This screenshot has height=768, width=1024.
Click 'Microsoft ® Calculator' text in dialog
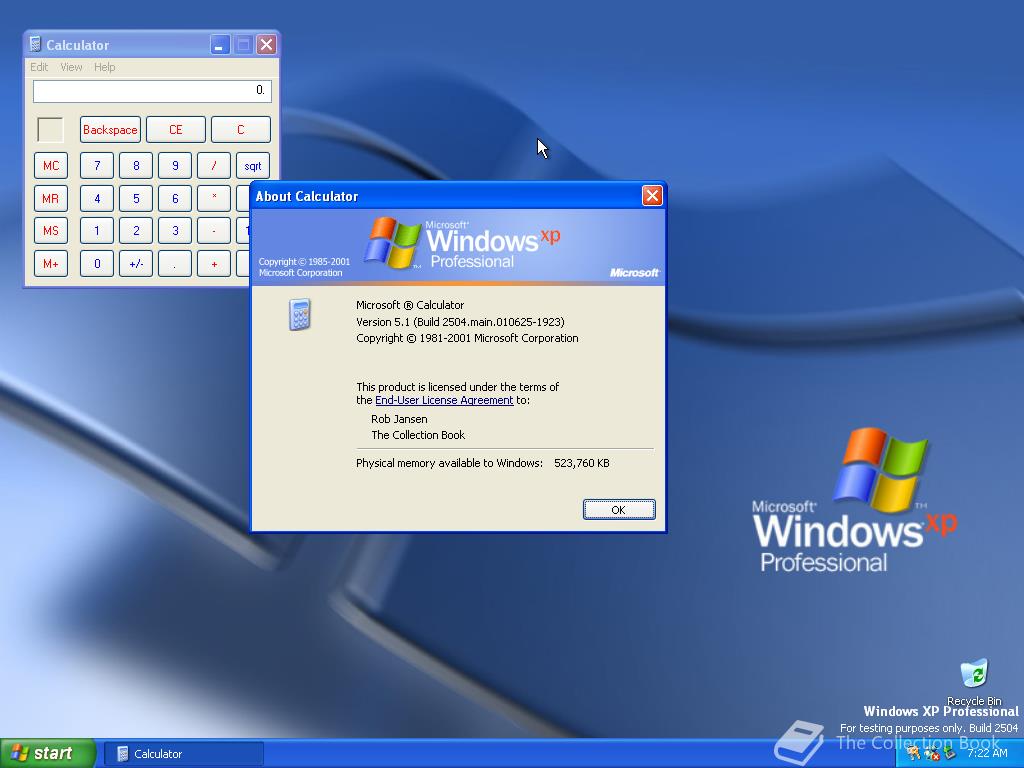point(410,305)
